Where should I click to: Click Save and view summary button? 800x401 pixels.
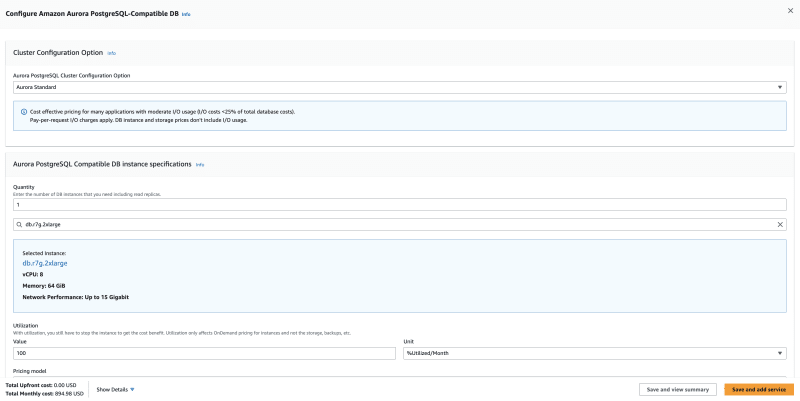[x=678, y=389]
